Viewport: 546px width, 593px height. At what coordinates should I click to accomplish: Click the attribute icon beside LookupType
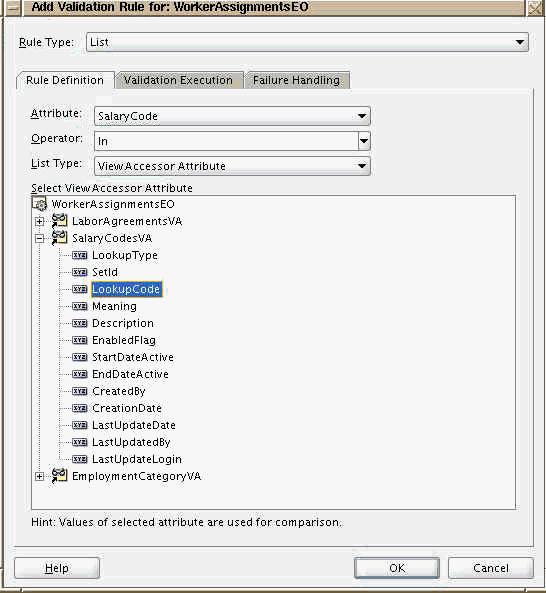80,255
